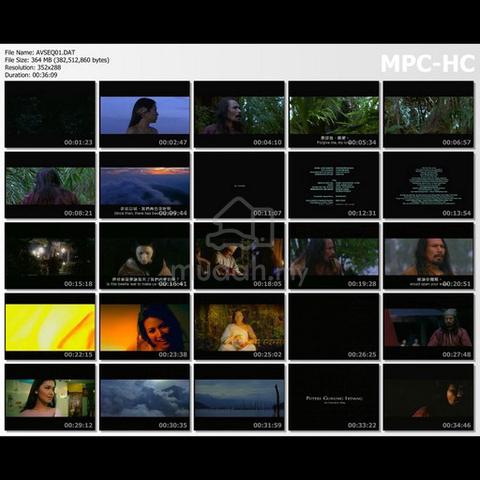Click the Duration 00:36:09 line
Viewport: 480px width, 480px height.
(x=31, y=75)
